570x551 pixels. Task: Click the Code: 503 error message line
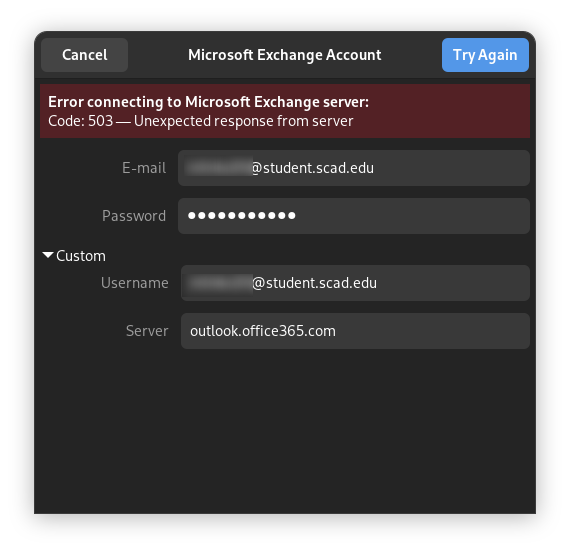pos(200,121)
